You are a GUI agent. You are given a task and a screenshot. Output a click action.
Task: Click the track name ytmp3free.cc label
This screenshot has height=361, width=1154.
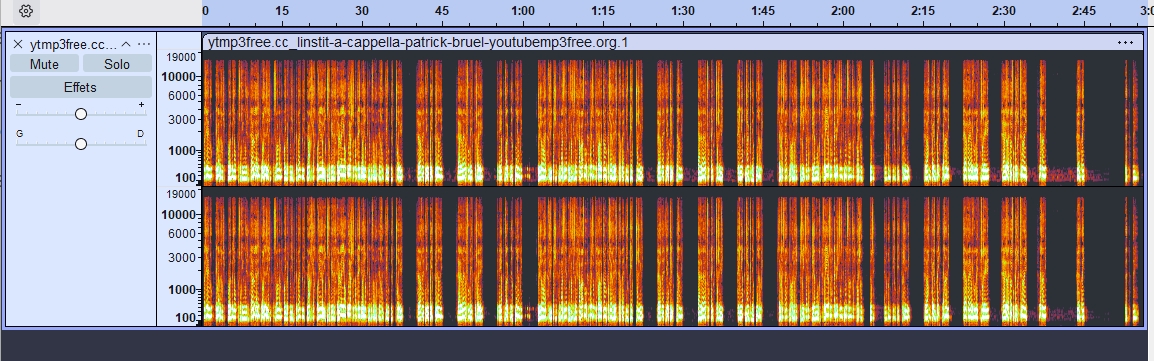[74, 44]
